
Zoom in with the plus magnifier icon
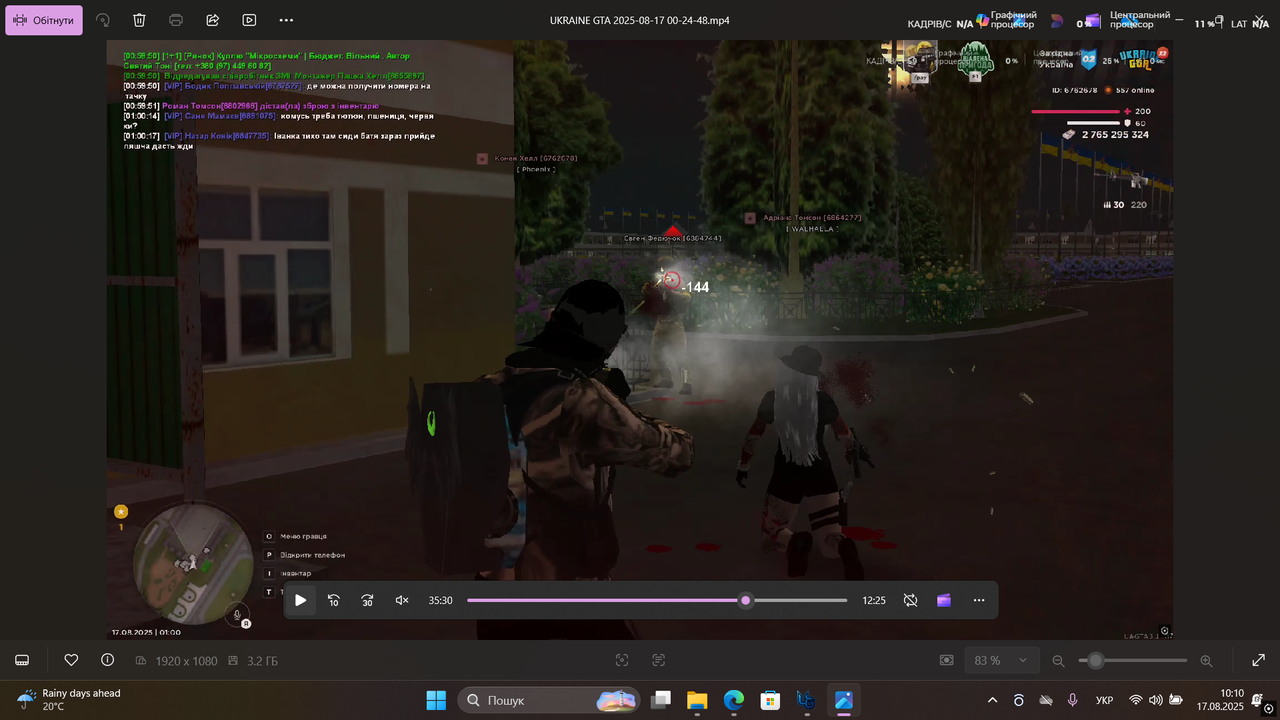[x=1206, y=660]
